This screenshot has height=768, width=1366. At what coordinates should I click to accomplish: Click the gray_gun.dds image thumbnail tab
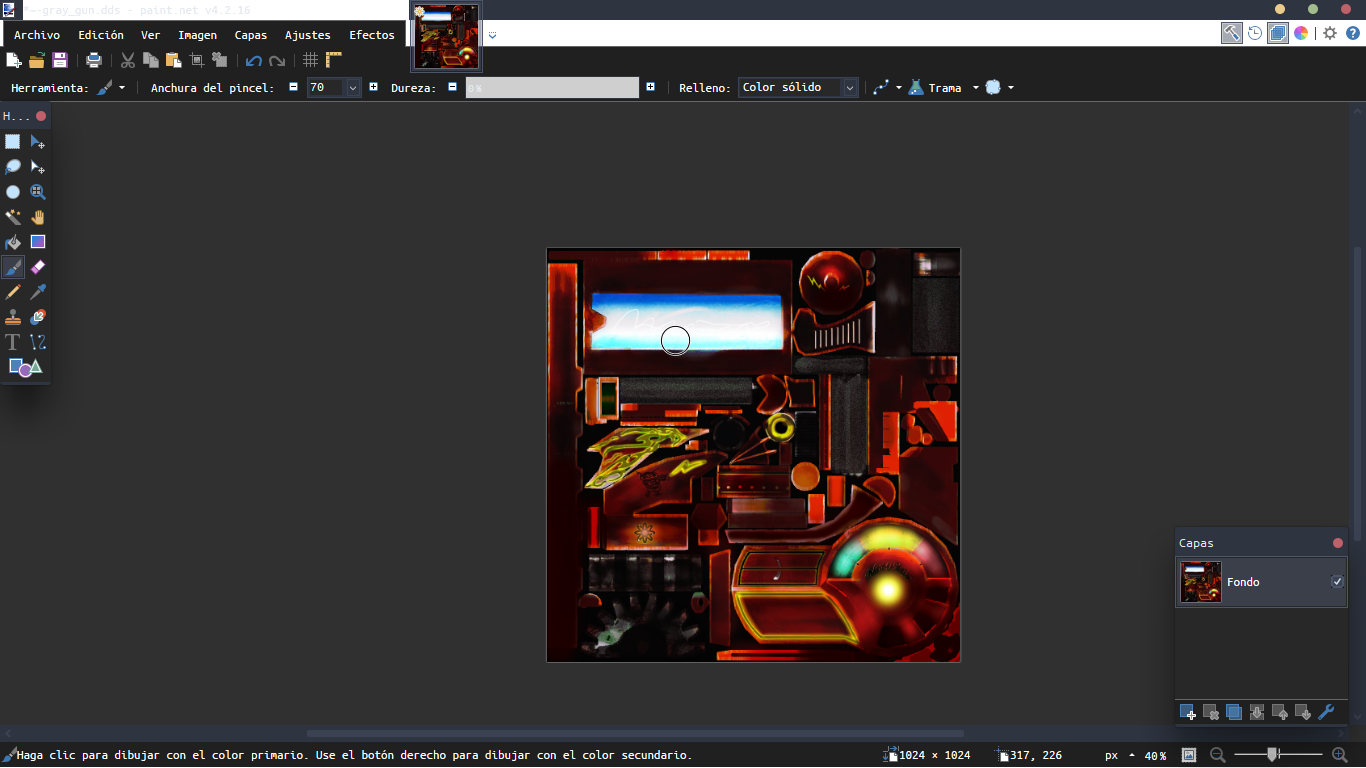446,37
